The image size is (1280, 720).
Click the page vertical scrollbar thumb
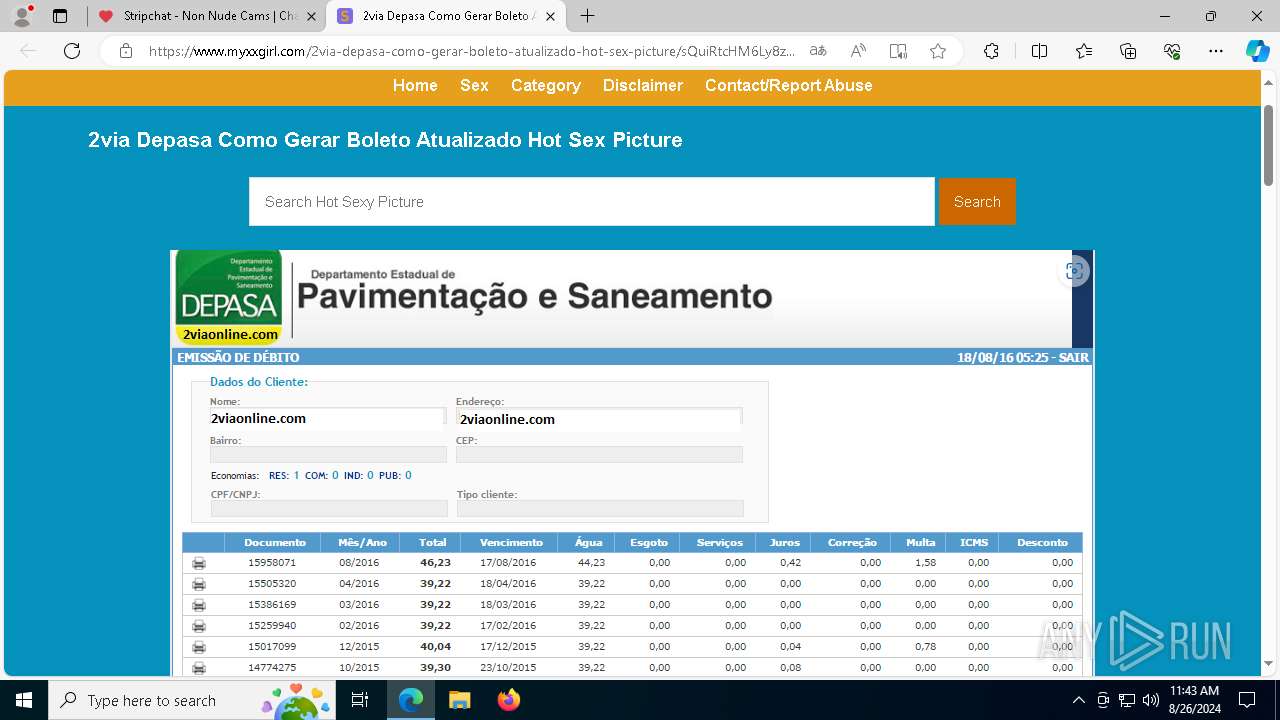1268,145
